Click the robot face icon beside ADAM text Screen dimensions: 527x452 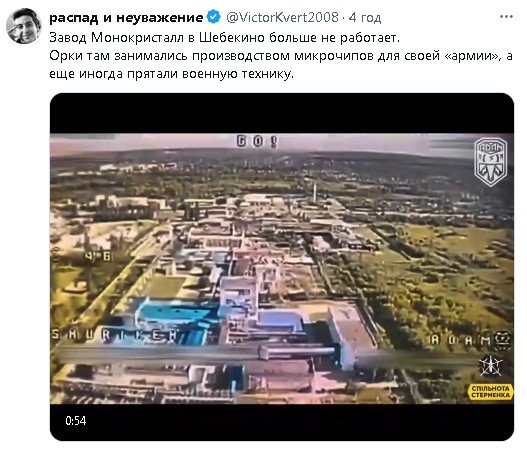tap(503, 339)
